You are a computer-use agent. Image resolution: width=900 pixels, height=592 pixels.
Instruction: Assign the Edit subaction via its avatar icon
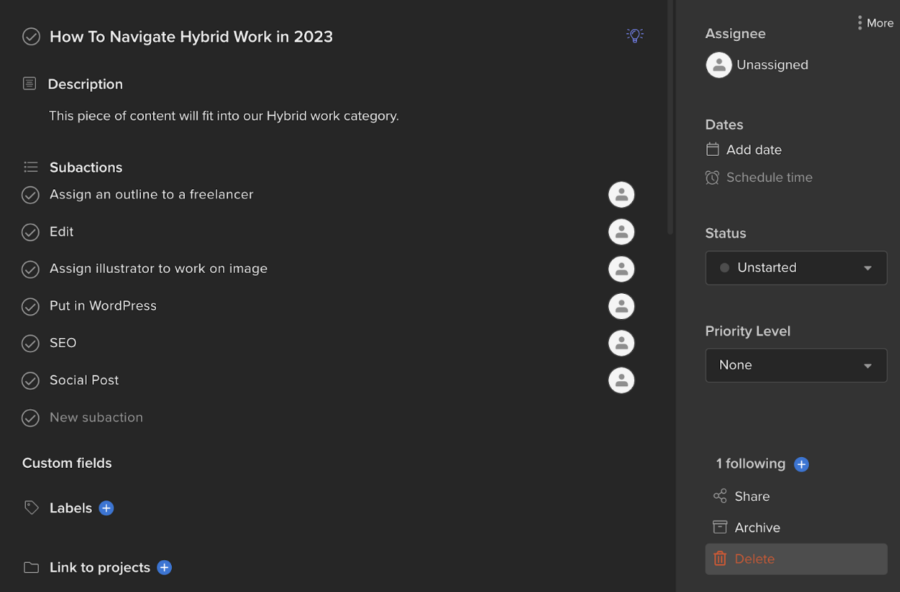pyautogui.click(x=621, y=231)
